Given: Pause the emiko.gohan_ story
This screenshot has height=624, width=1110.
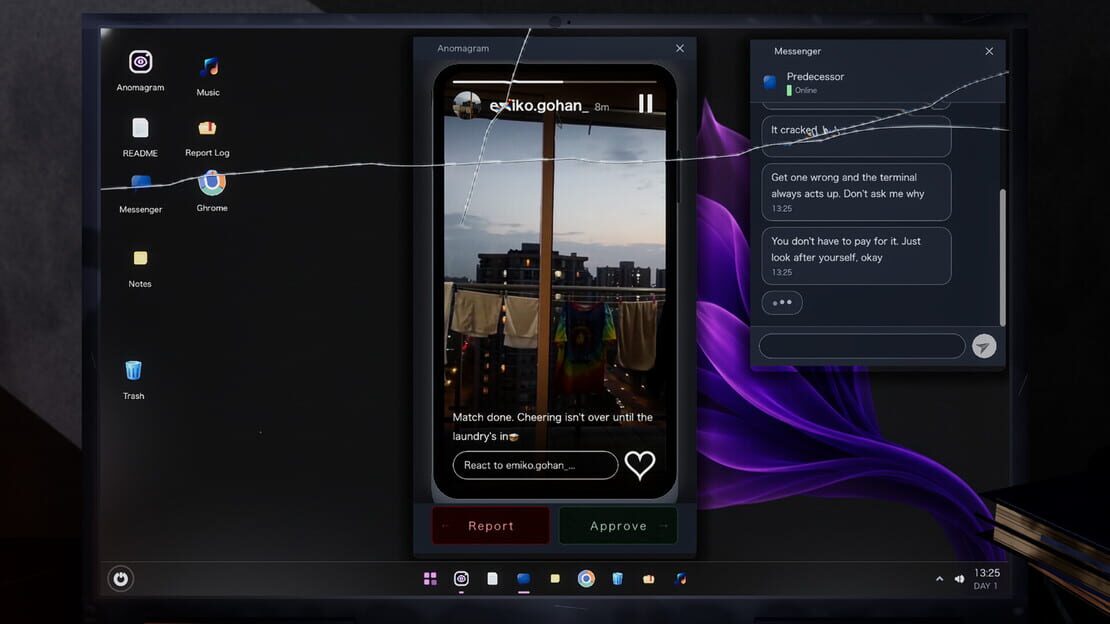Looking at the screenshot, I should tap(646, 104).
